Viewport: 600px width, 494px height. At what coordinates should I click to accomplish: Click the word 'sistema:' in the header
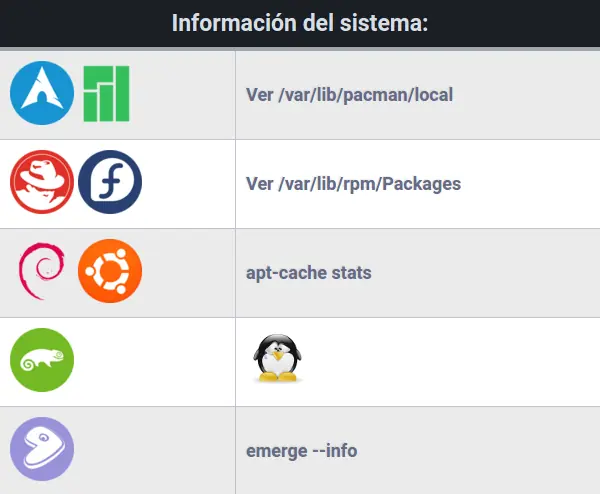(384, 23)
